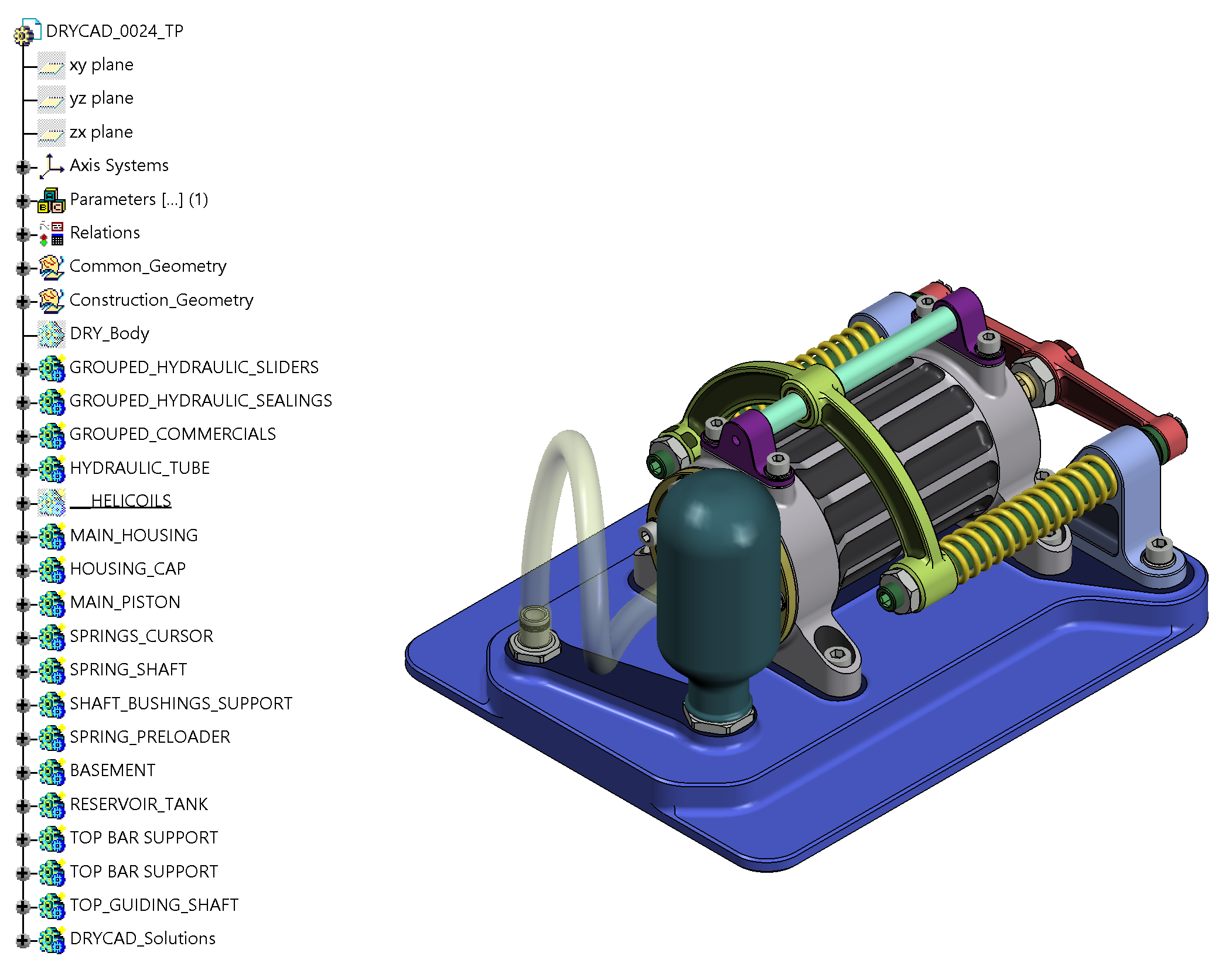The width and height of the screenshot is (1232, 970).
Task: Click the DRY_Body body icon
Action: (x=52, y=334)
